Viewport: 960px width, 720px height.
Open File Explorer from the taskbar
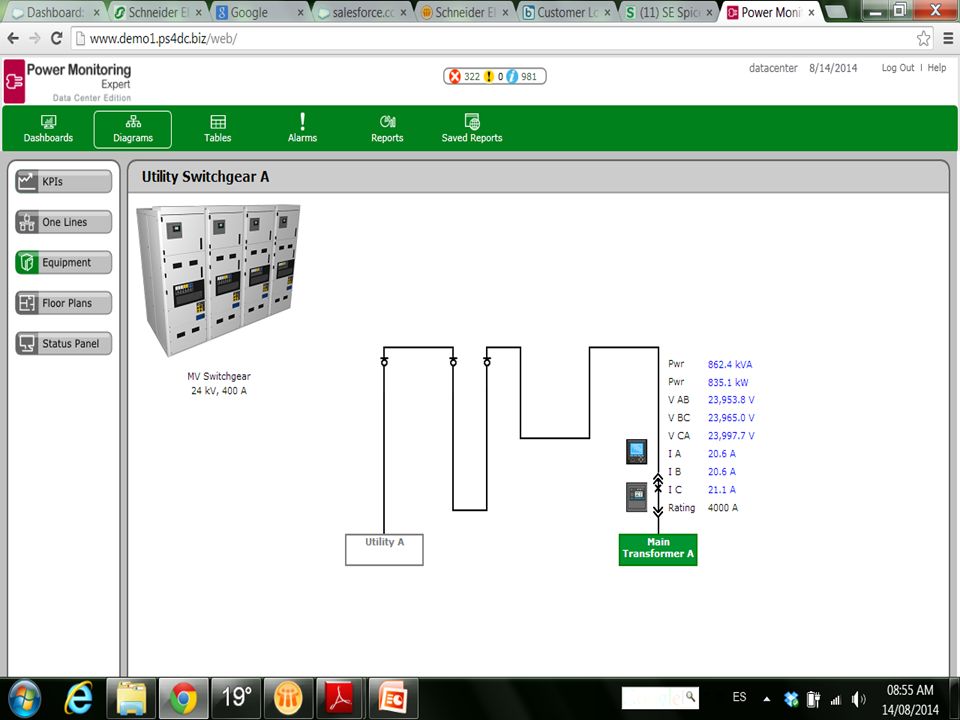131,699
